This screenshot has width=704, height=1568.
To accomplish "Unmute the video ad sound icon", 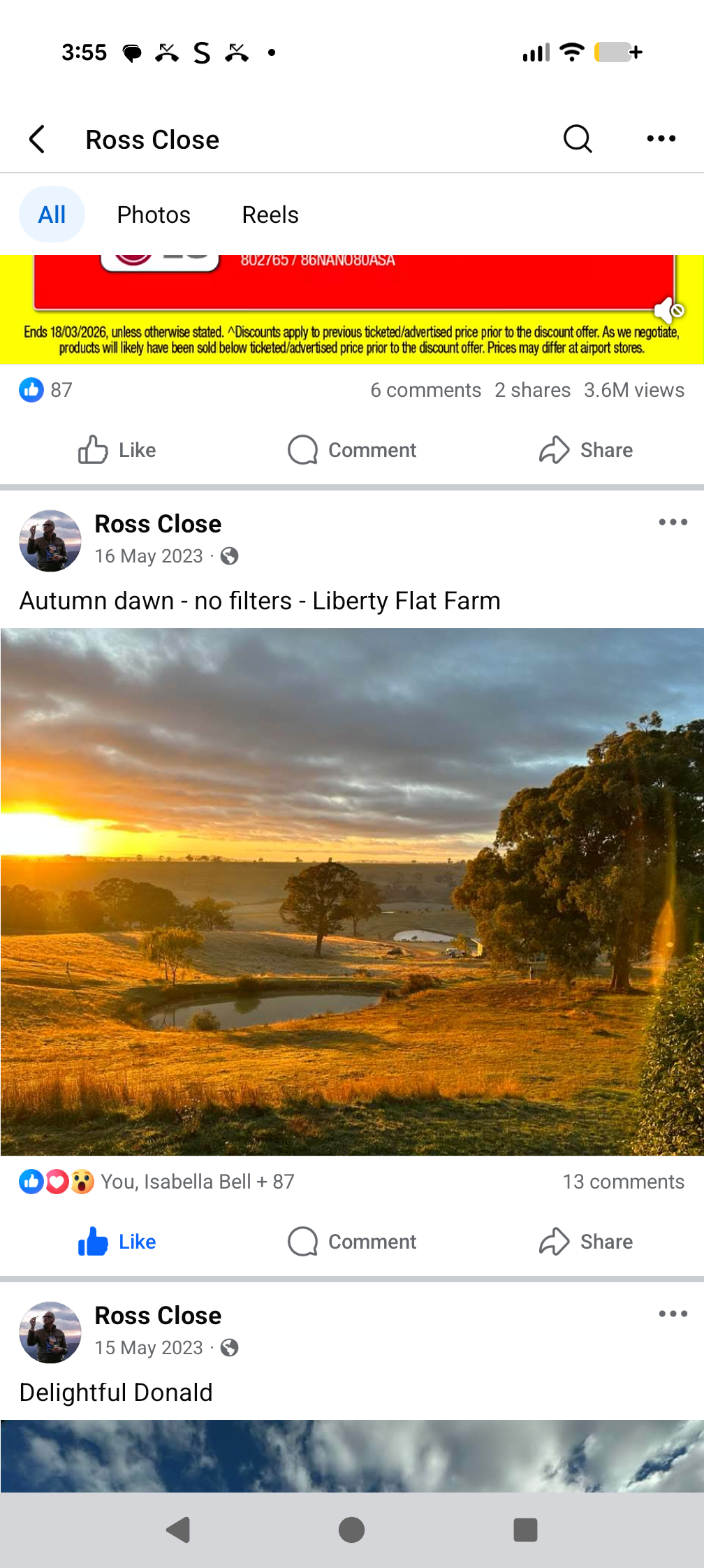I will pos(668,310).
